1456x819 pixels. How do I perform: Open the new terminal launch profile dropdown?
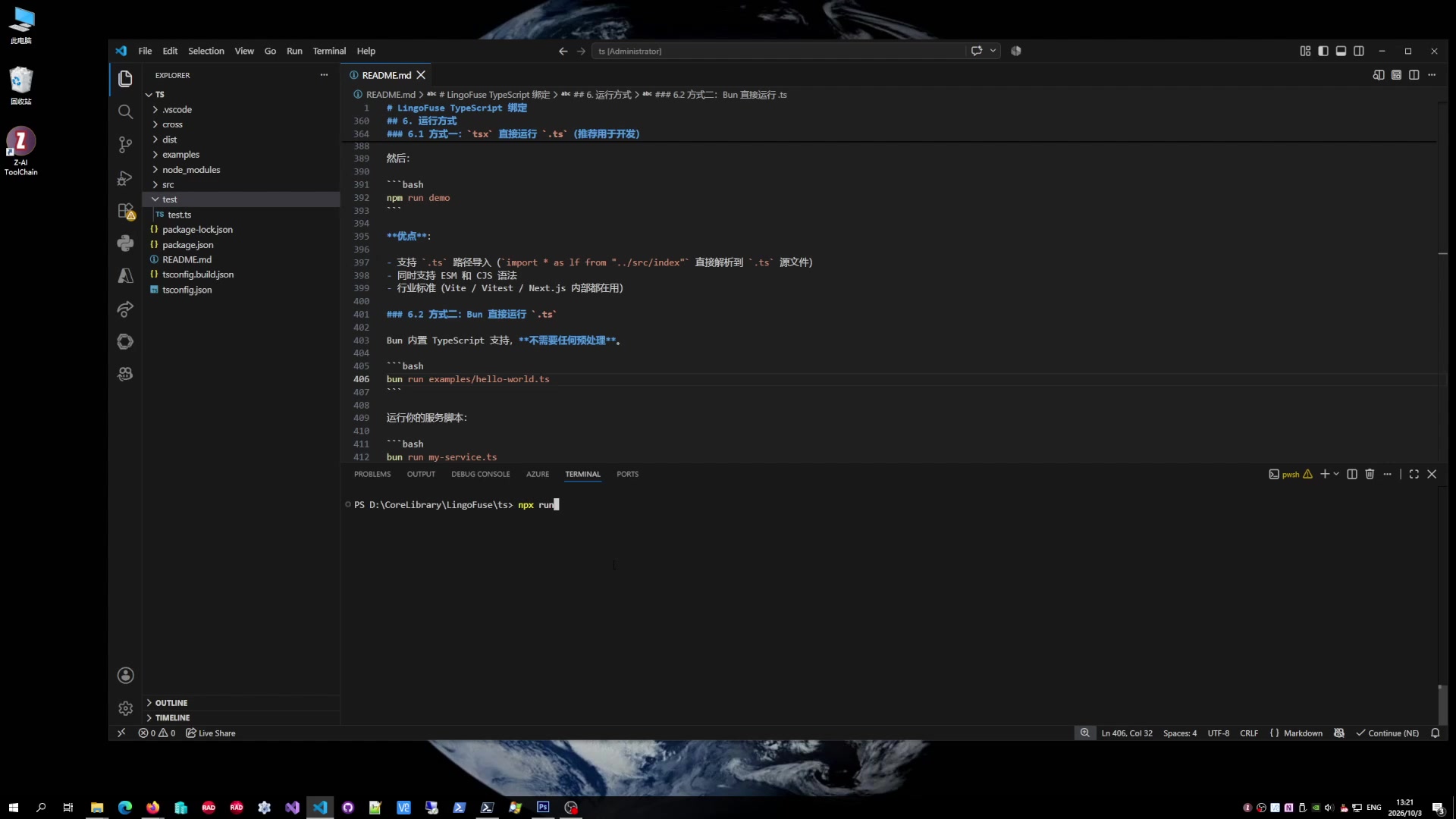(x=1336, y=474)
